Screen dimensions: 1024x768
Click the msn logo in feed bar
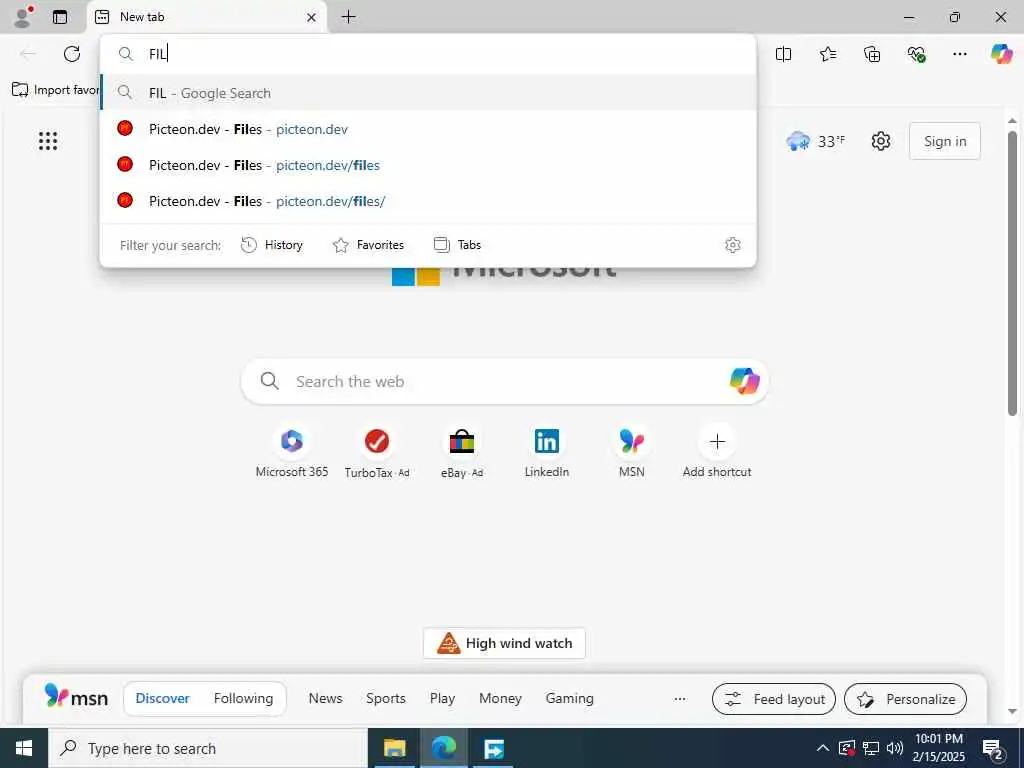click(x=76, y=697)
